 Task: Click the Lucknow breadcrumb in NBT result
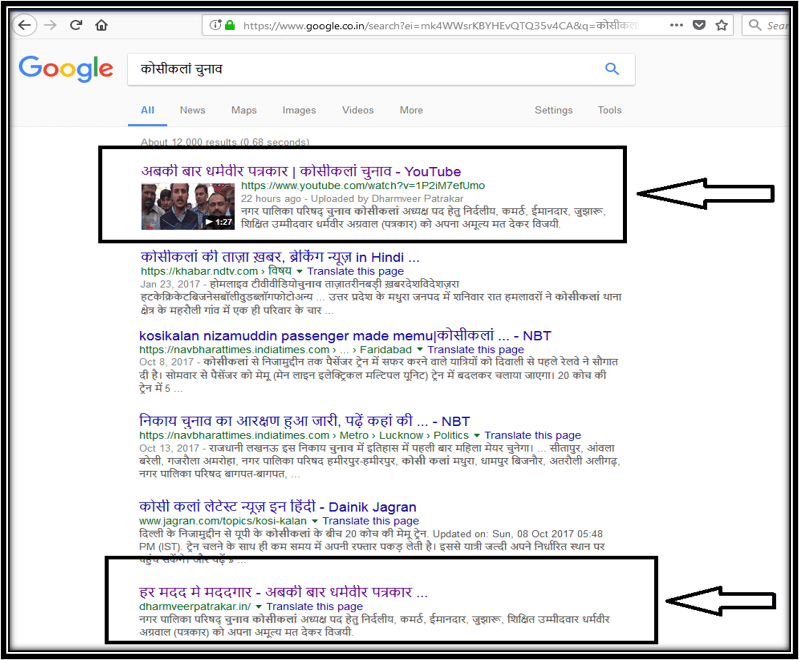click(x=401, y=435)
